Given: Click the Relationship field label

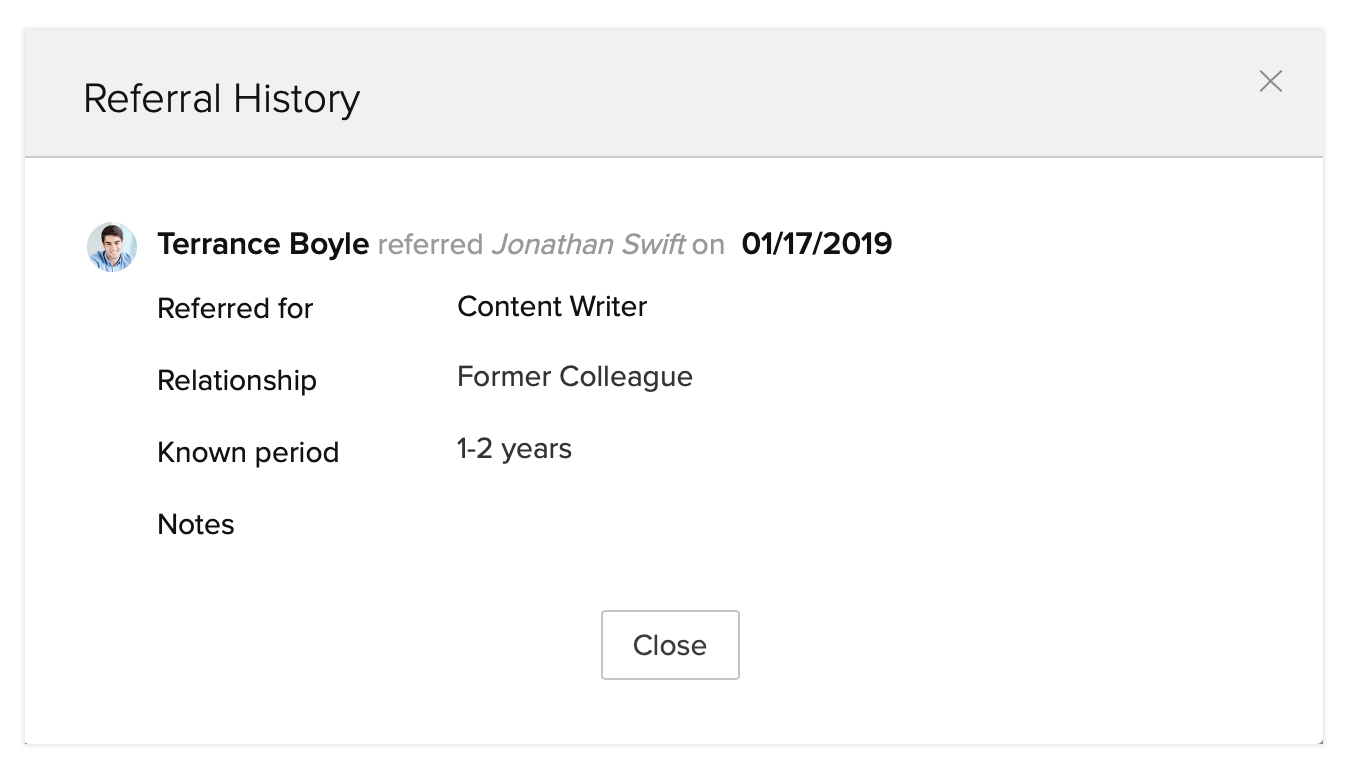Looking at the screenshot, I should tap(237, 380).
